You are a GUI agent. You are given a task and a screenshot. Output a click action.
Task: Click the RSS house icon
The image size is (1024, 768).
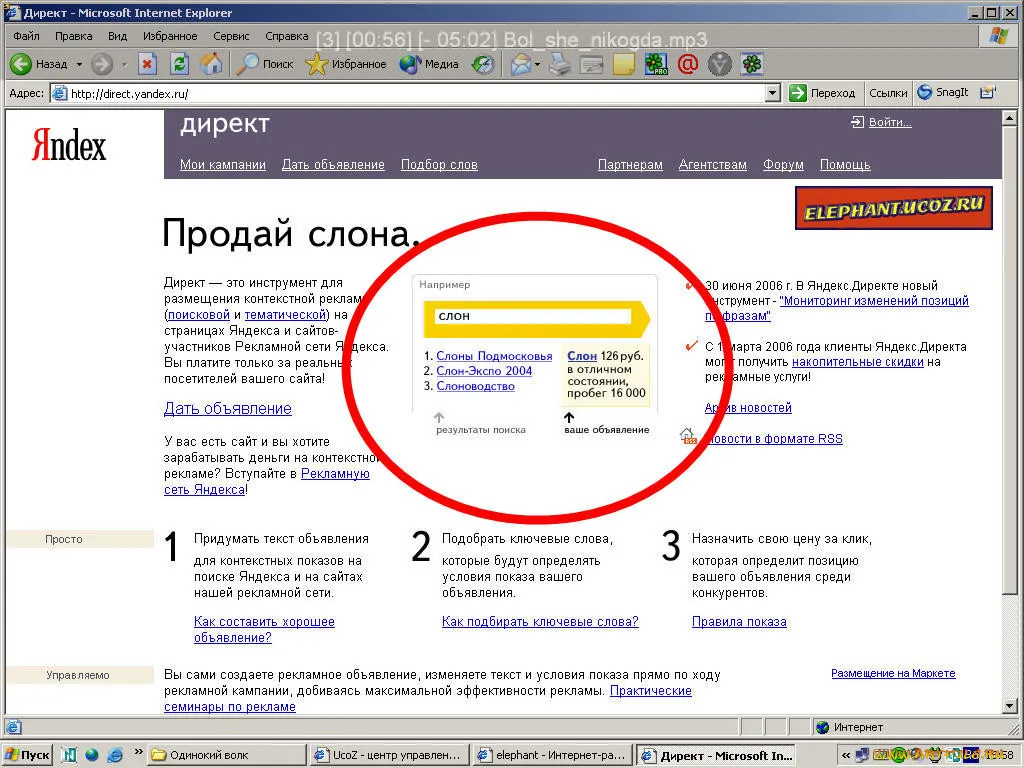(688, 436)
